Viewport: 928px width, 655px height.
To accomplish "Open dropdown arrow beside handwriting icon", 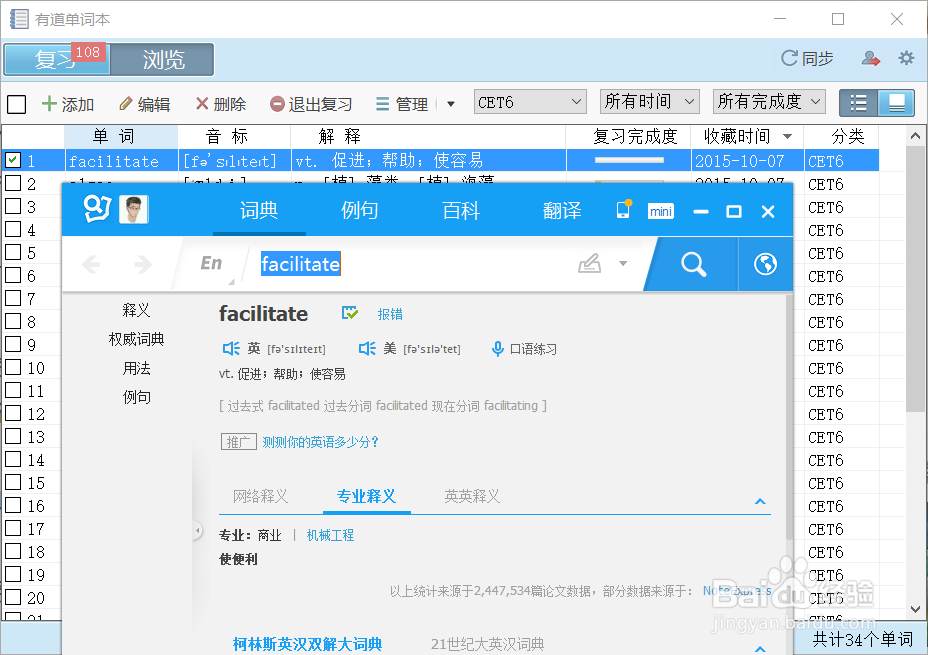I will pos(623,263).
